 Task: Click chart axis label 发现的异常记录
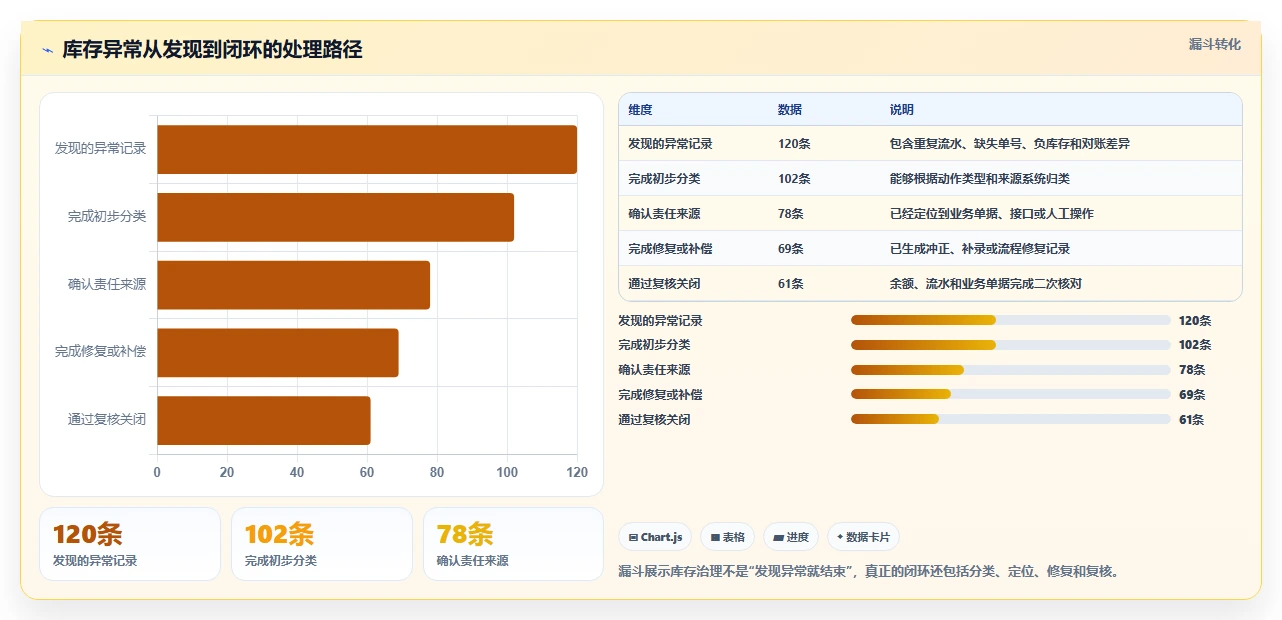point(100,149)
